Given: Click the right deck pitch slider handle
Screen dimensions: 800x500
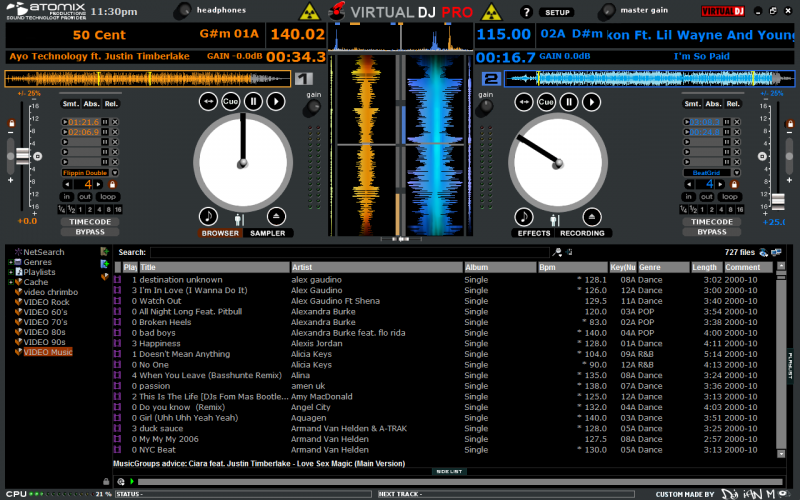Looking at the screenshot, I should coord(778,202).
